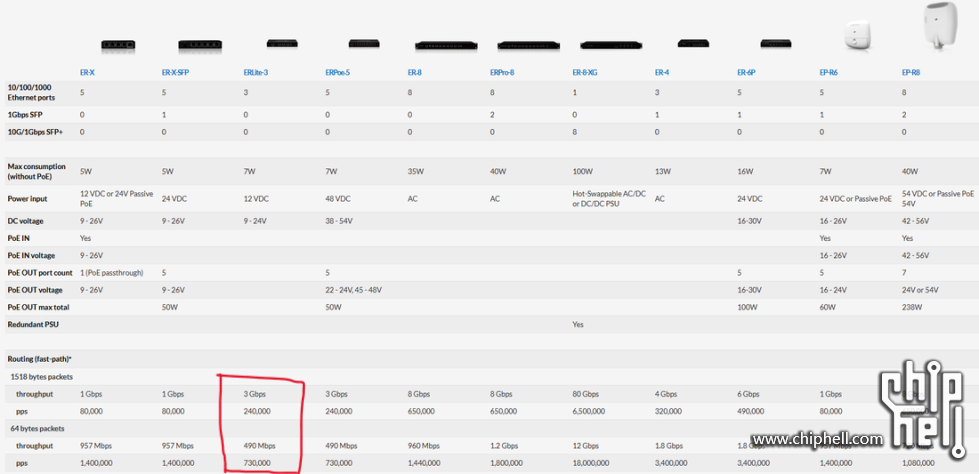Click the '490,000' pps value
979x474 pixels.
(751, 412)
